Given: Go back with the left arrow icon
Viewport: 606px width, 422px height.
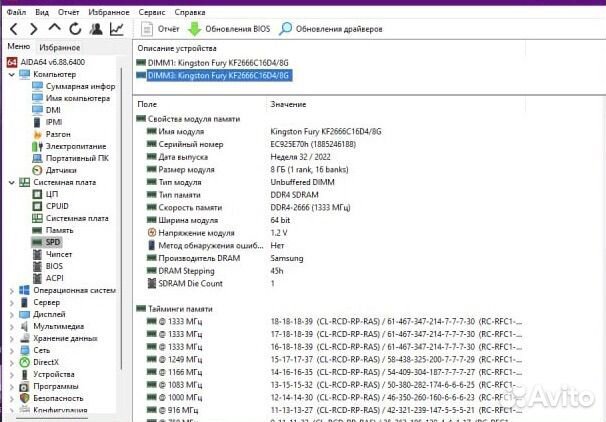Looking at the screenshot, I should [14, 29].
